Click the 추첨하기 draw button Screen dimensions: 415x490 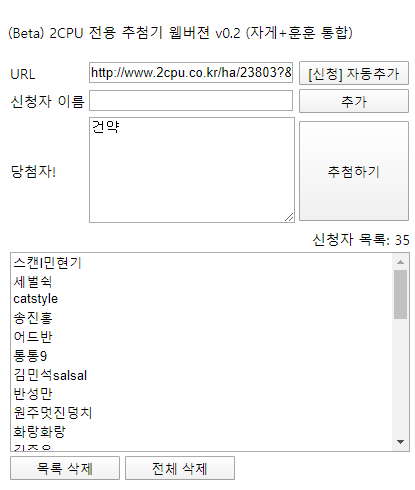point(354,171)
